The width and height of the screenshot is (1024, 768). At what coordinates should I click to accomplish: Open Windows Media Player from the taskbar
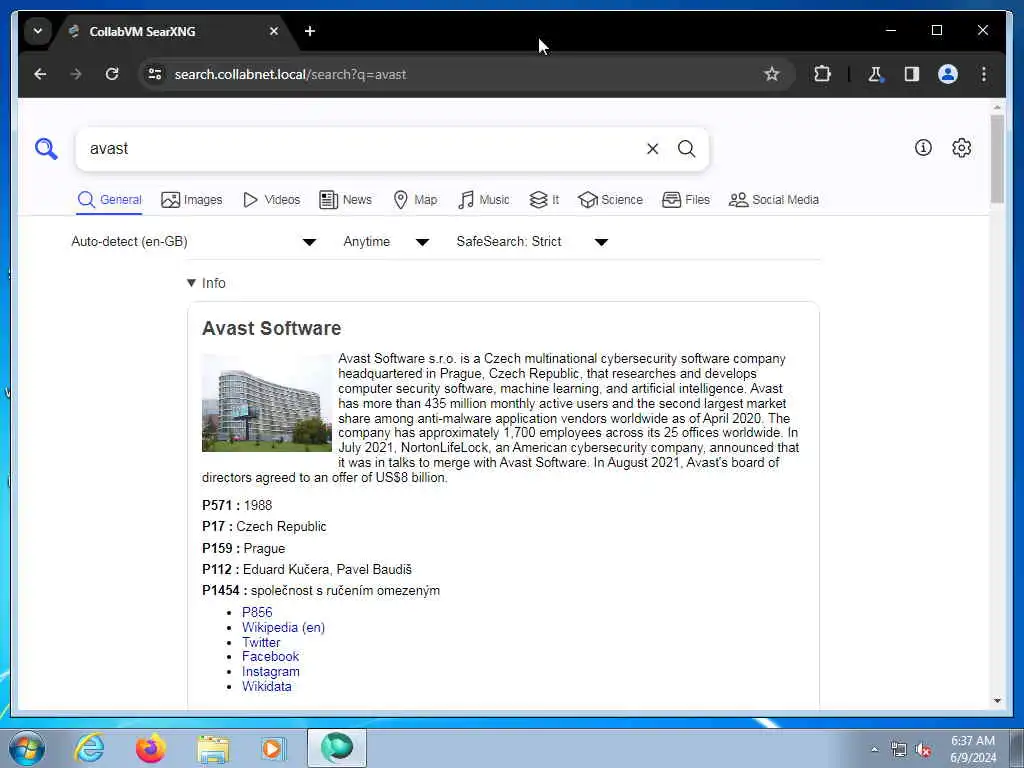[x=273, y=748]
